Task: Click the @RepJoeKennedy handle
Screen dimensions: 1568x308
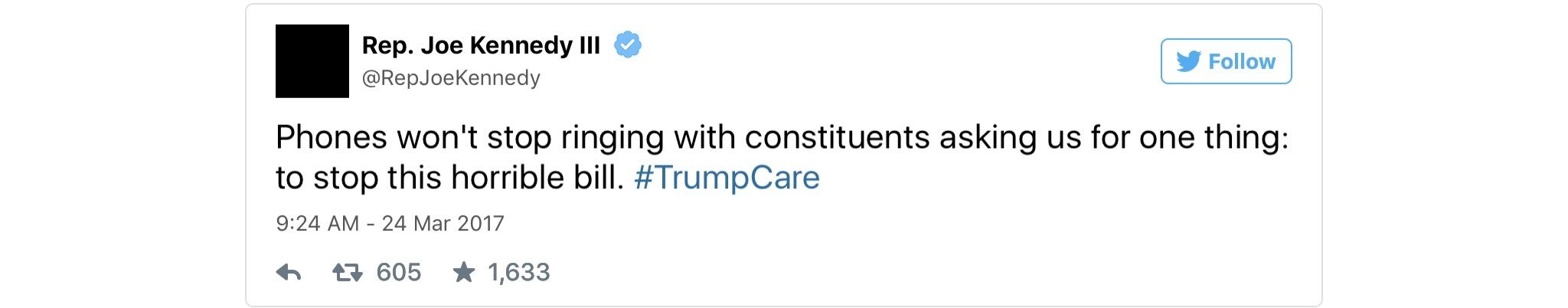Action: pos(451,78)
